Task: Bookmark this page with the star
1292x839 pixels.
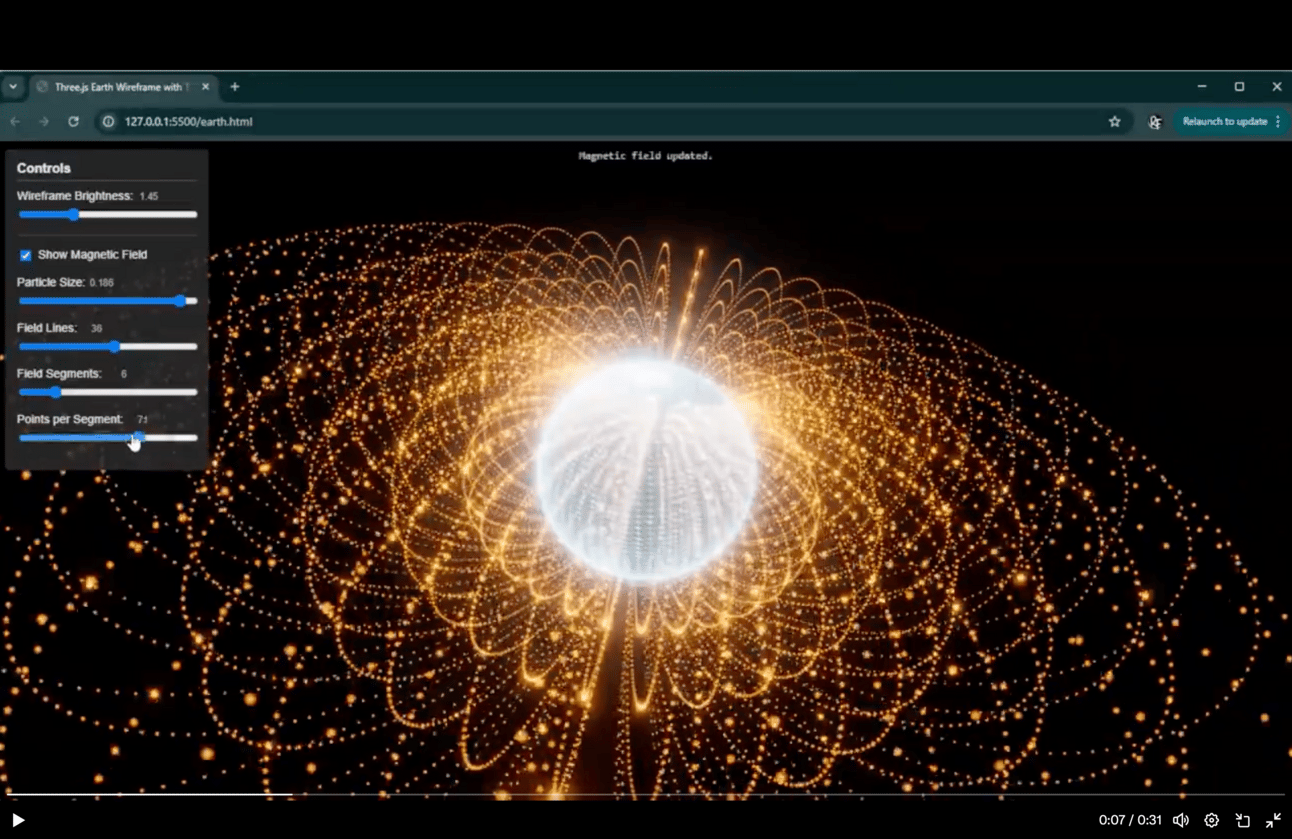Action: coord(1114,121)
